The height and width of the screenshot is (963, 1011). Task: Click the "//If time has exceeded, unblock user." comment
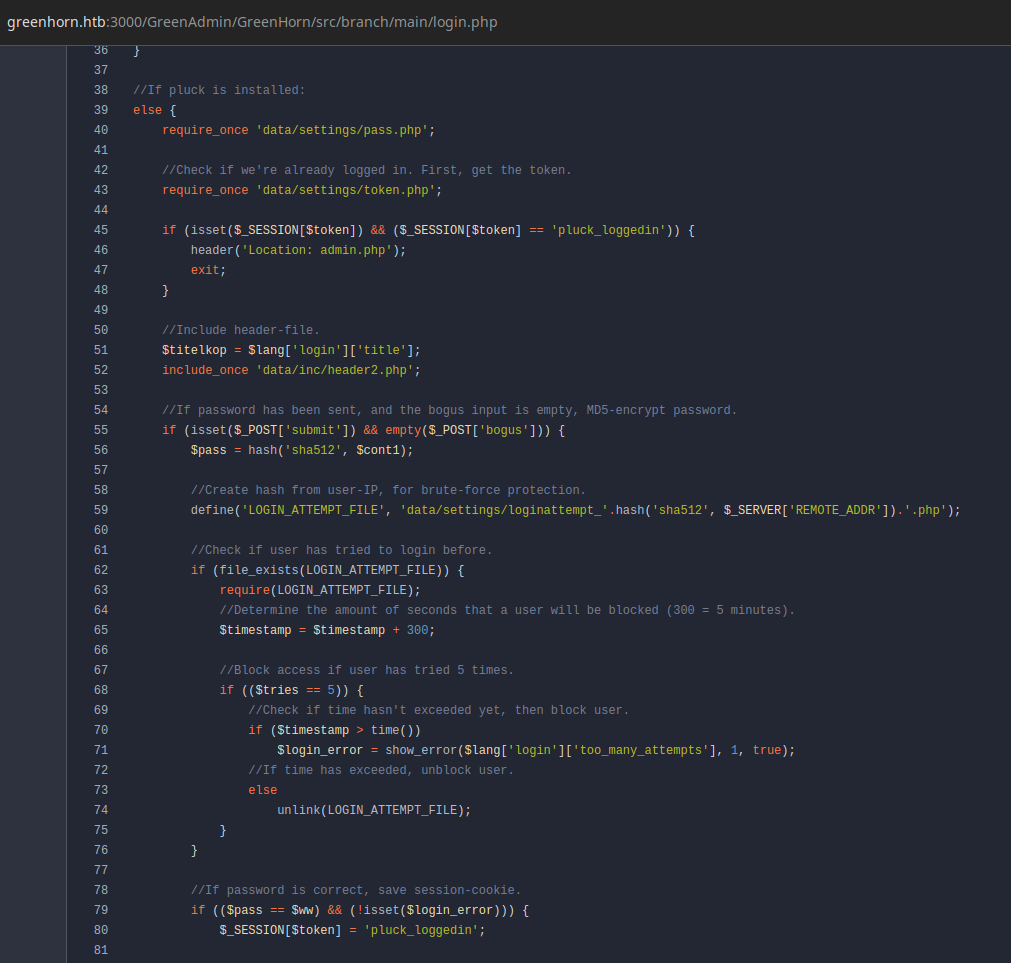381,770
